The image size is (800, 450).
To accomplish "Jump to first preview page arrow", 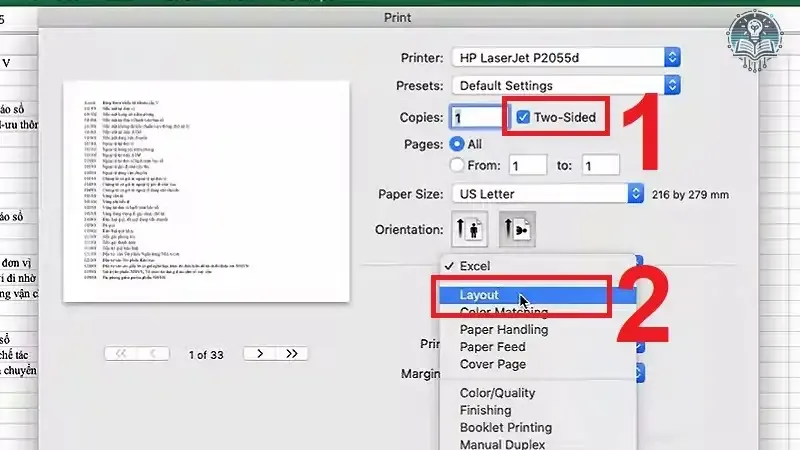I will click(121, 354).
